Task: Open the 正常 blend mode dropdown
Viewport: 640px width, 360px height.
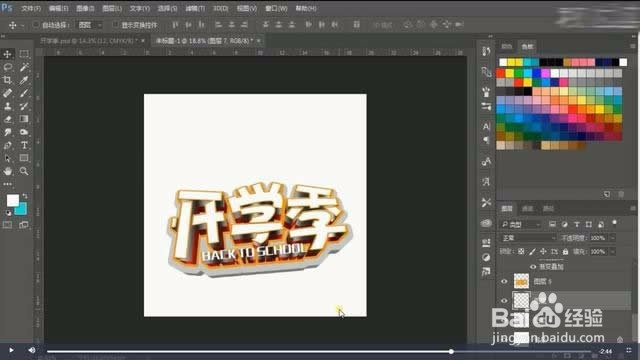Action: (x=528, y=238)
